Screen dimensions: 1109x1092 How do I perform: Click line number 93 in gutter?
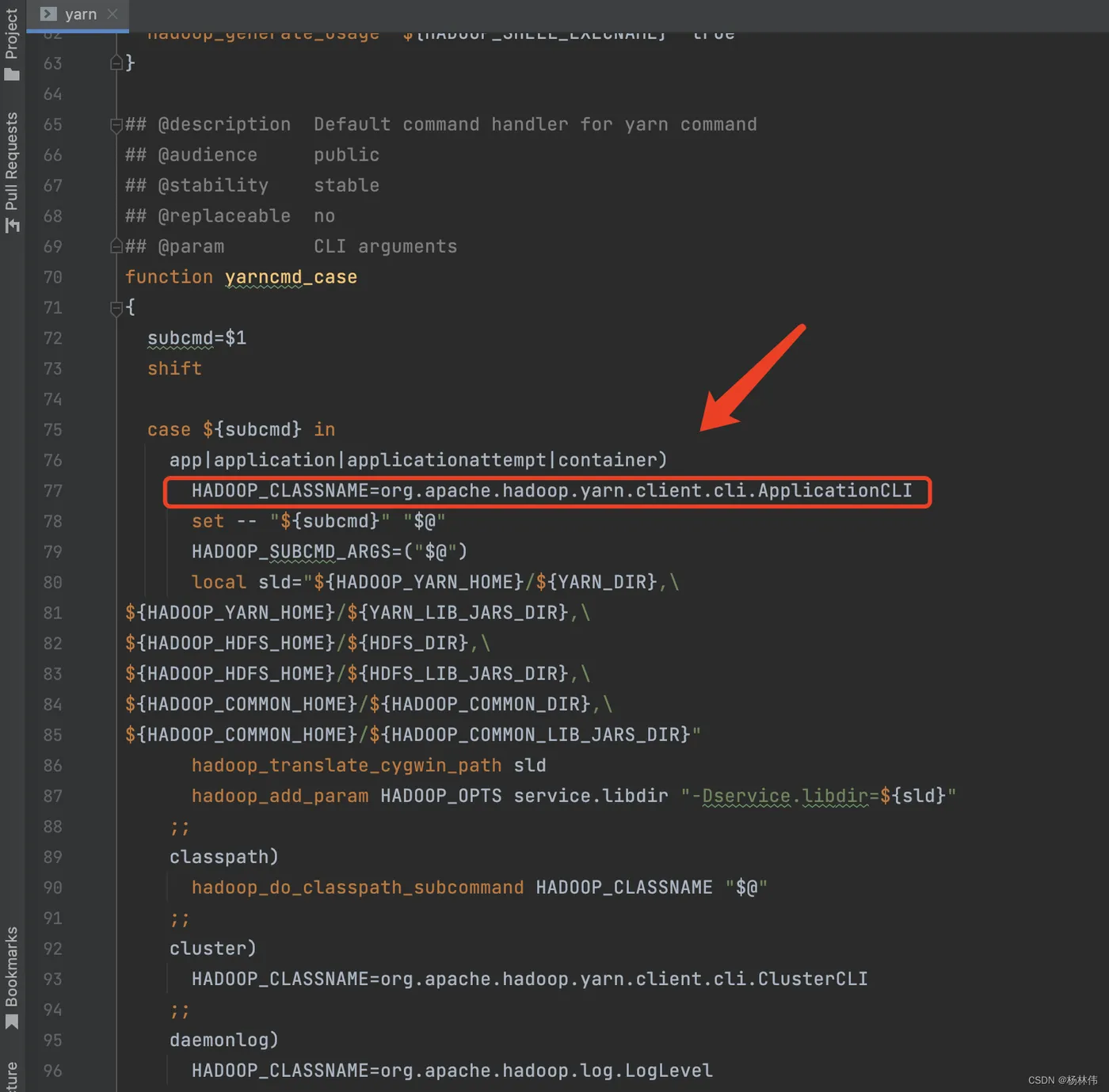pos(52,980)
